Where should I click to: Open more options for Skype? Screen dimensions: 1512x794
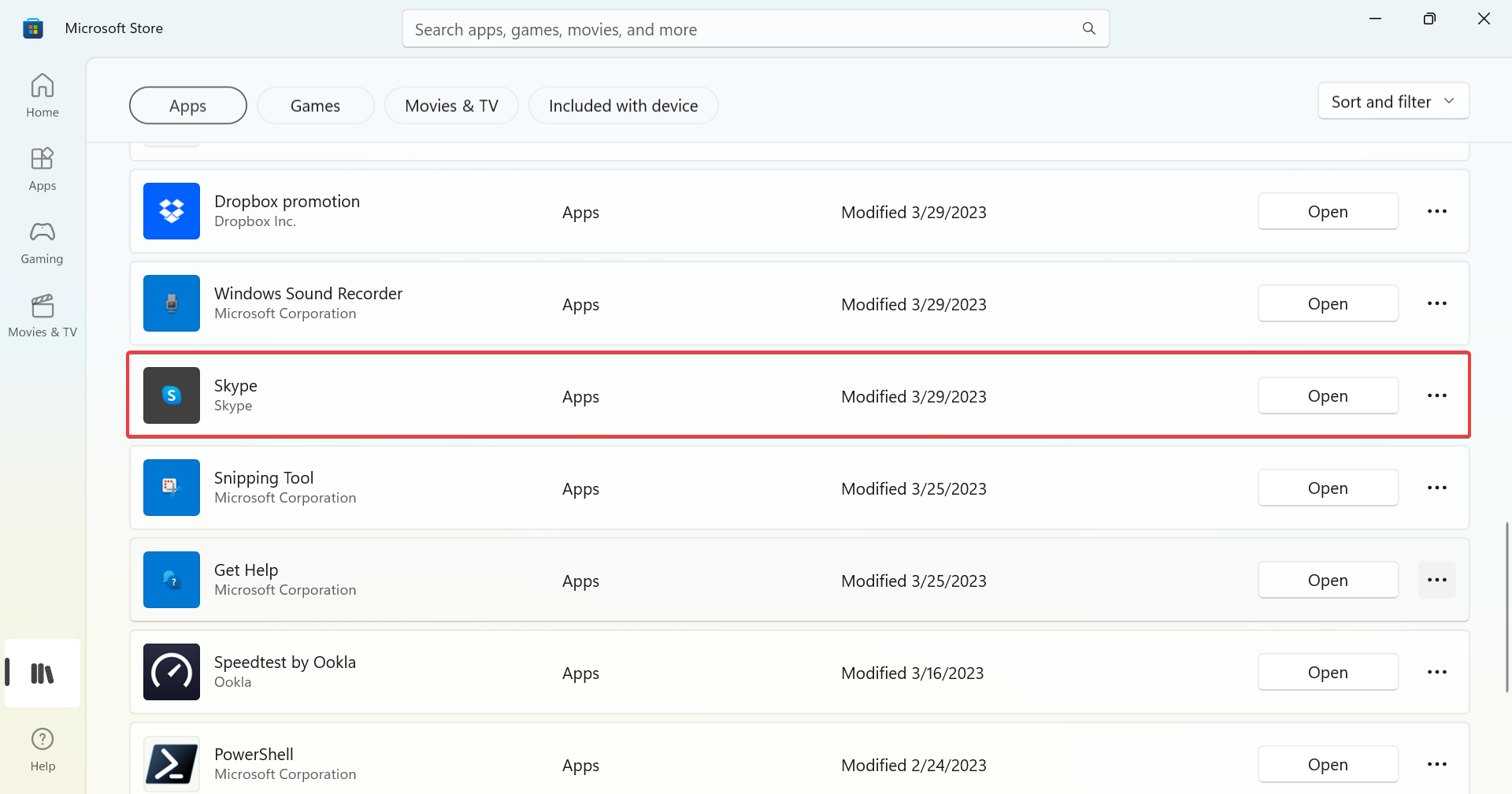pyautogui.click(x=1437, y=395)
